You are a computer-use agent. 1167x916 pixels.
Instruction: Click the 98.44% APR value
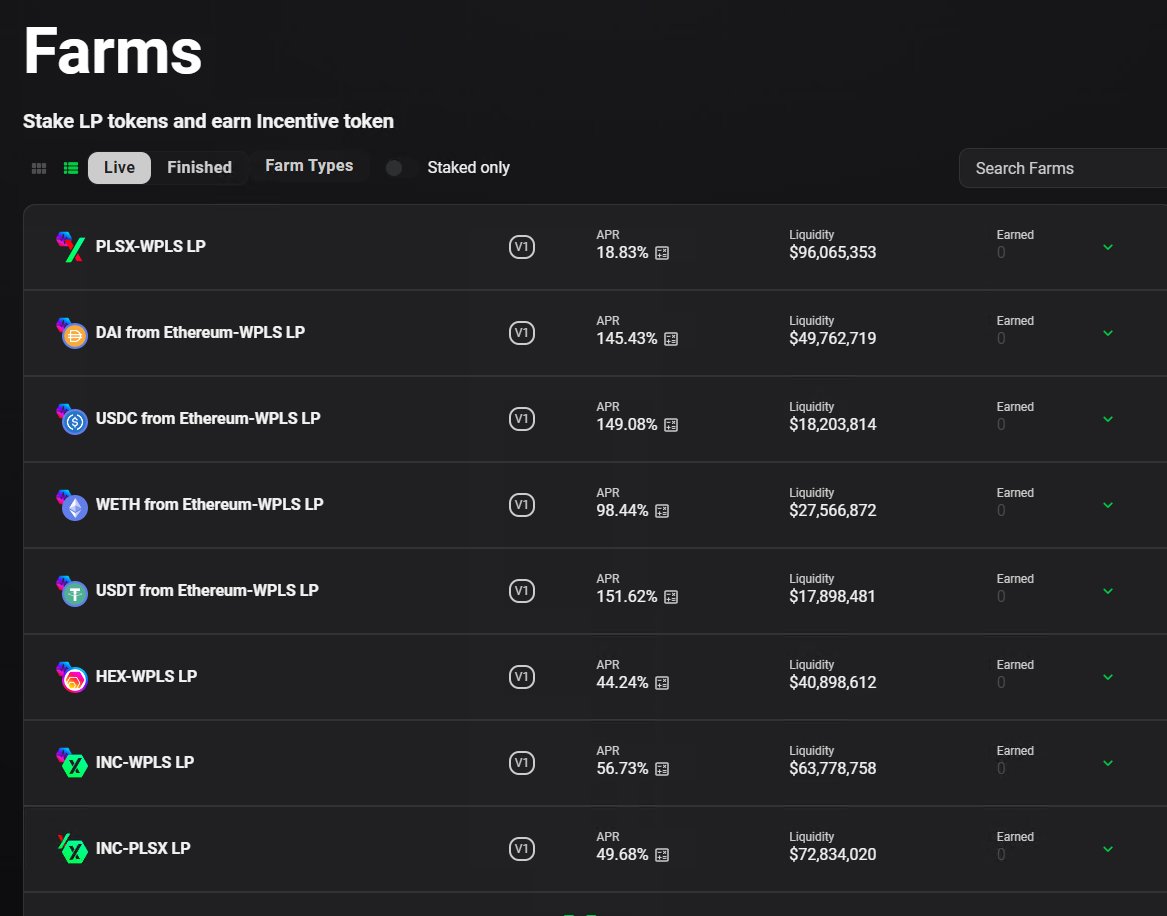click(x=622, y=510)
